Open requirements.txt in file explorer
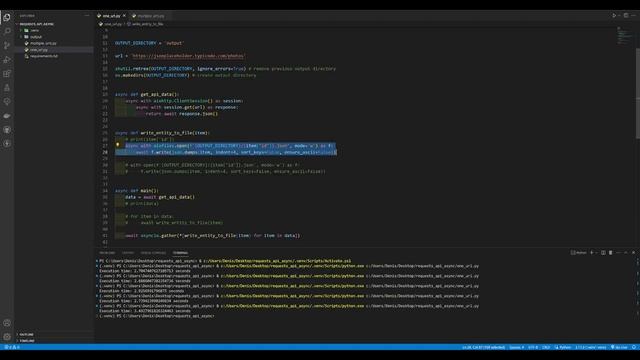 [x=44, y=56]
